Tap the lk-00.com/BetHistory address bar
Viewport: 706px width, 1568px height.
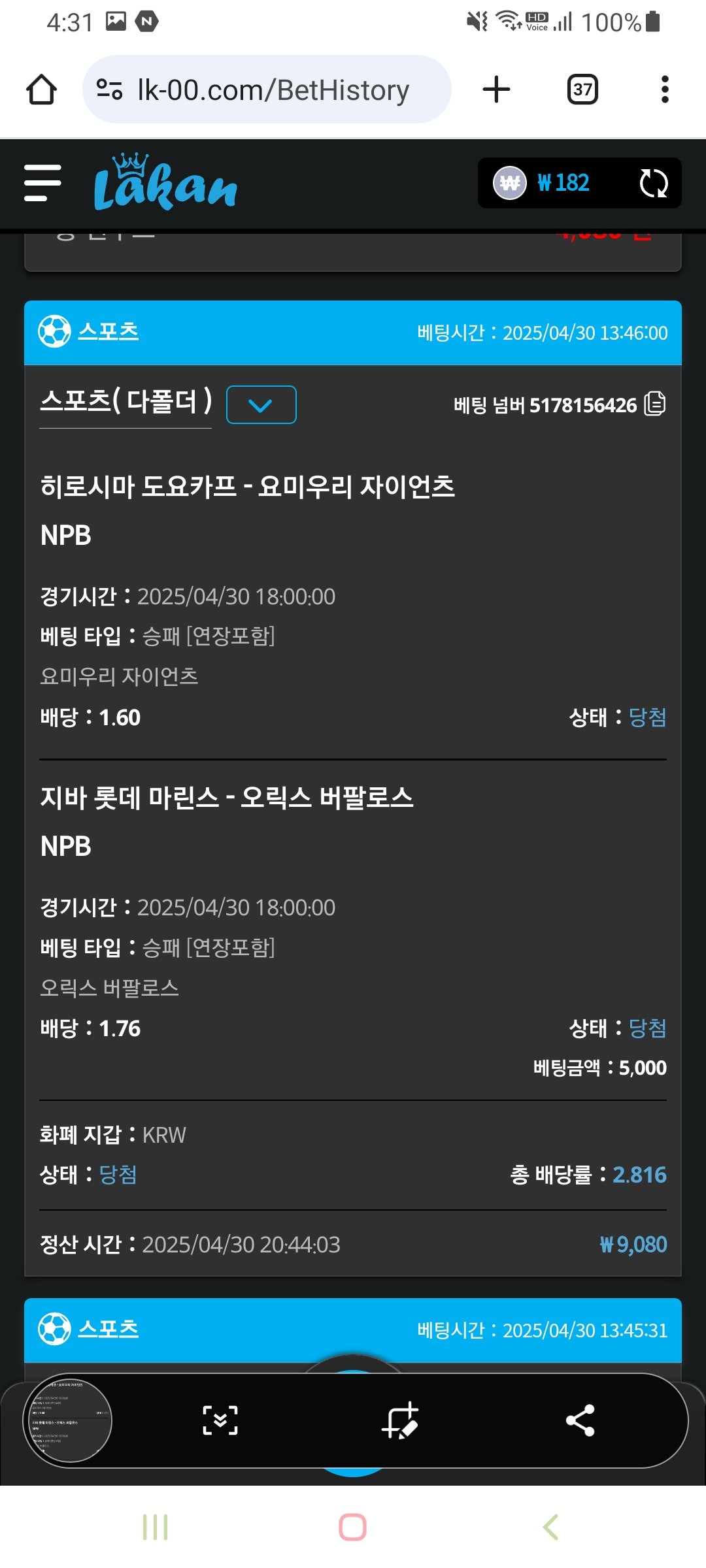click(273, 90)
